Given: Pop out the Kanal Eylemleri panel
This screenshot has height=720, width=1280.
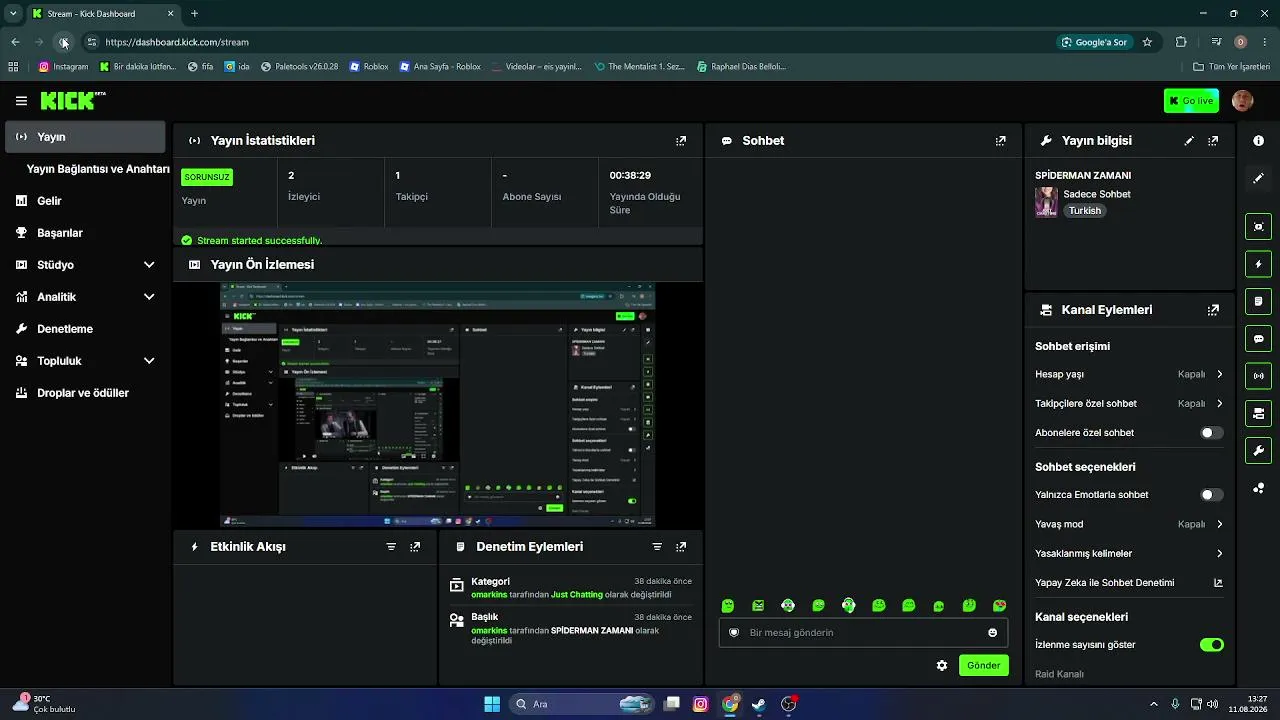Looking at the screenshot, I should pyautogui.click(x=1213, y=310).
